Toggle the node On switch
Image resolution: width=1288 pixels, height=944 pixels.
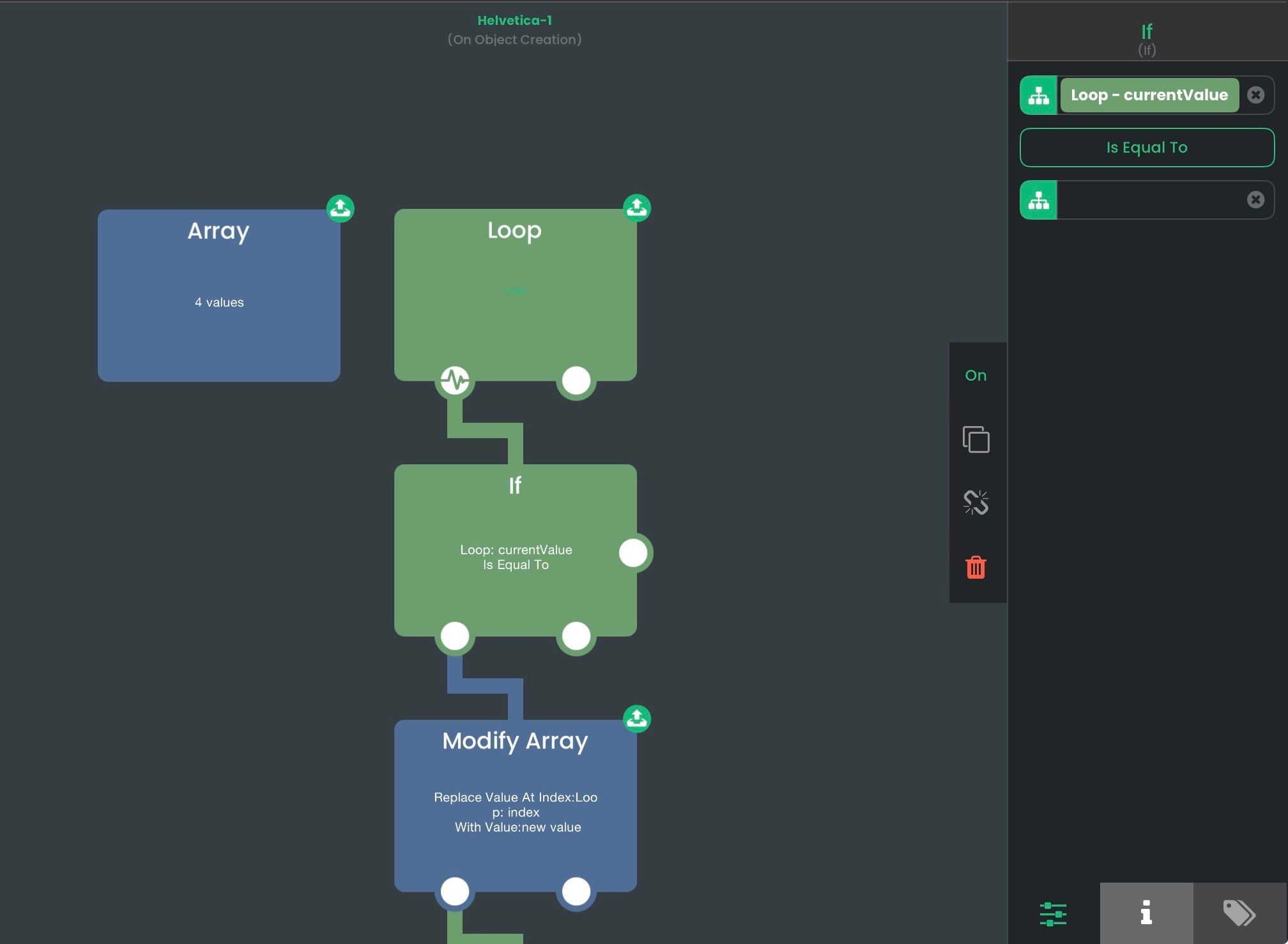[x=976, y=376]
